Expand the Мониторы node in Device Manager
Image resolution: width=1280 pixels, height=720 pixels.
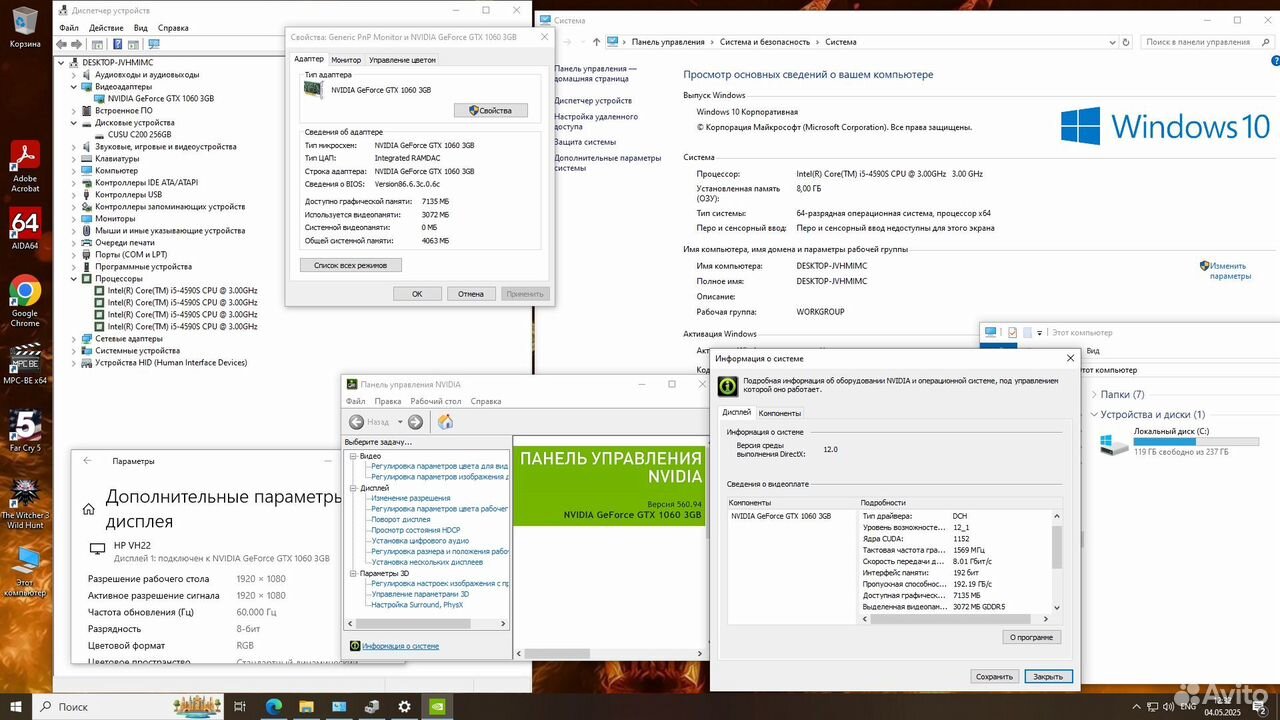click(x=74, y=219)
